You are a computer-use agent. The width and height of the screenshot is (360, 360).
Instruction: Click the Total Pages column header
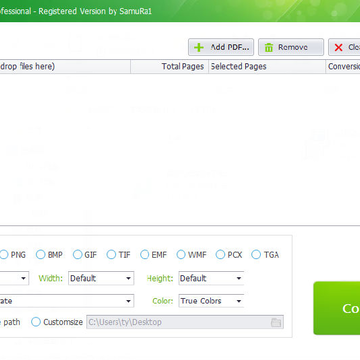[x=170, y=67]
